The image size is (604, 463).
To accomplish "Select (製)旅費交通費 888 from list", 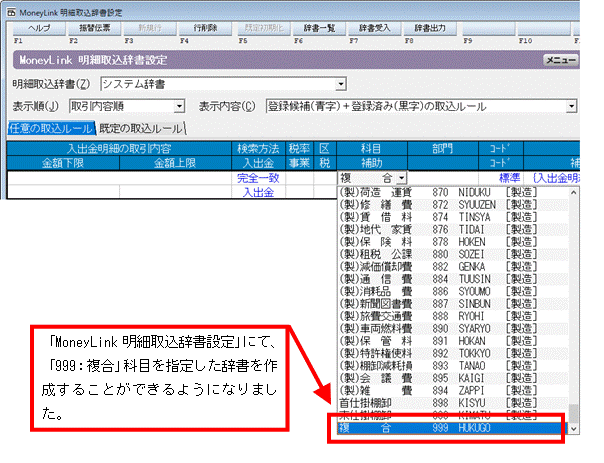I will point(453,316).
